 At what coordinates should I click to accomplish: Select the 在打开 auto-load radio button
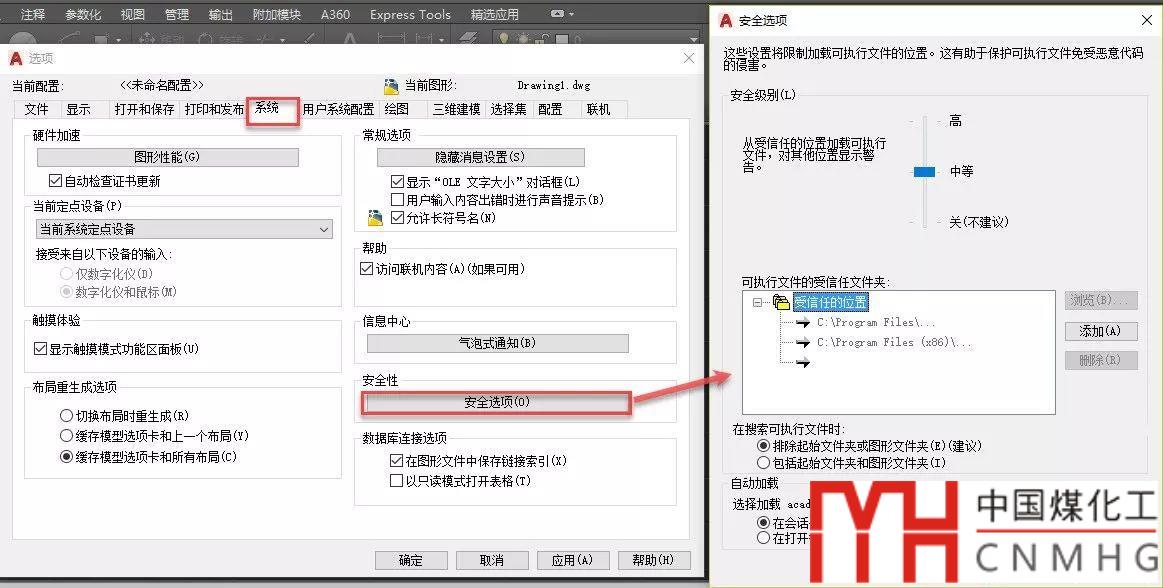(763, 538)
